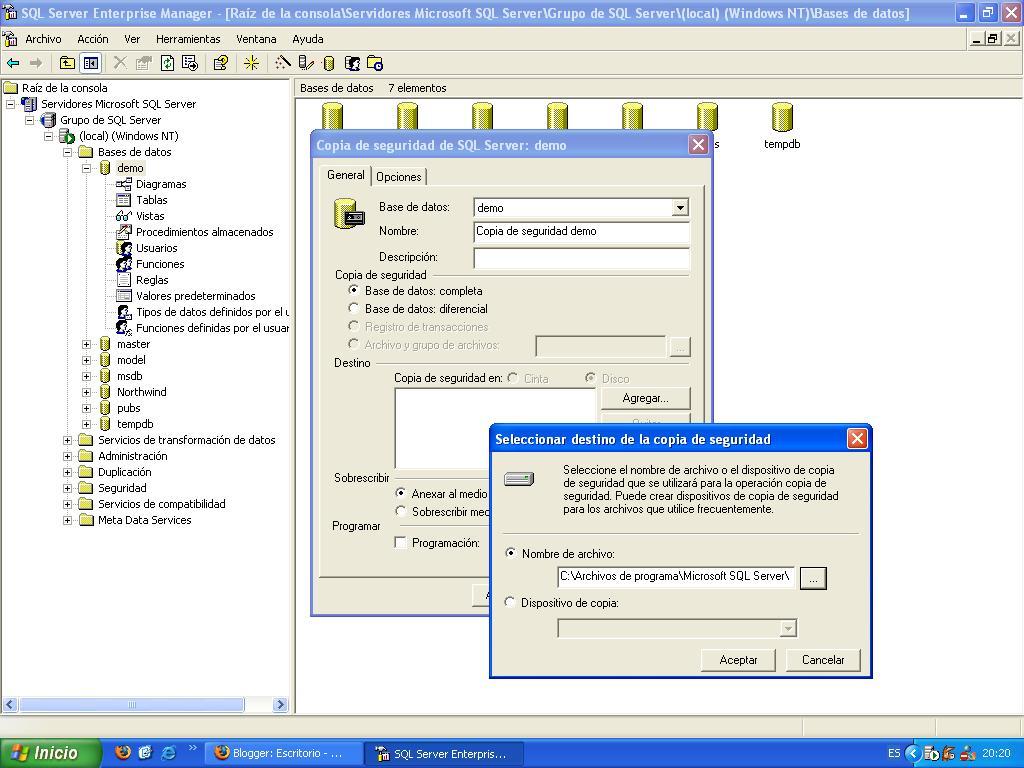The height and width of the screenshot is (768, 1024).
Task: Expand the Northwind database node
Action: click(86, 392)
